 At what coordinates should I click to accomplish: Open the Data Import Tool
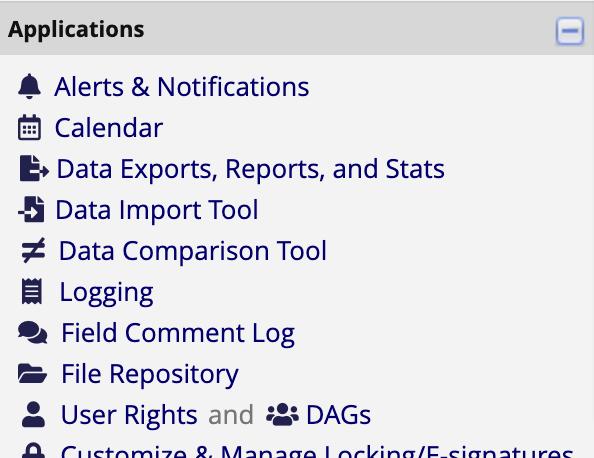(x=157, y=209)
